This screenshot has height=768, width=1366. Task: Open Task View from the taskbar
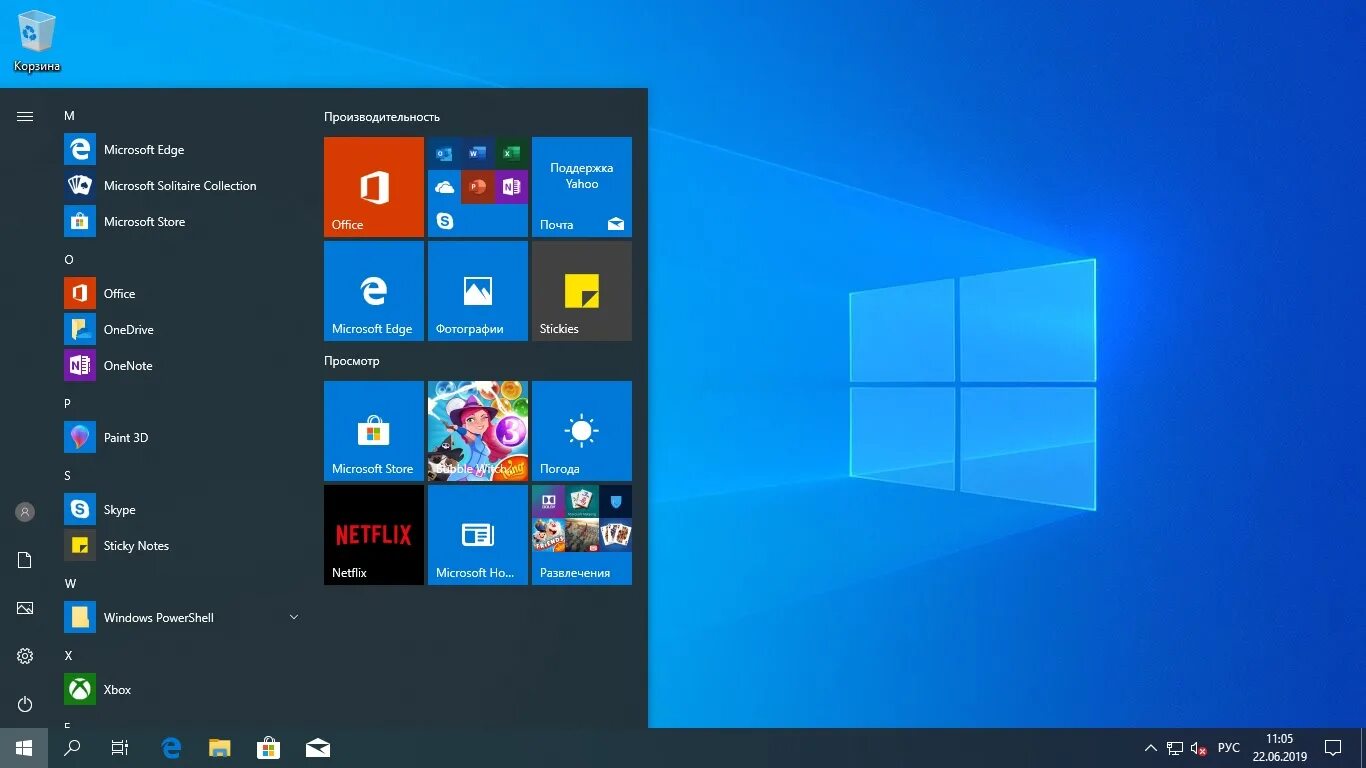pyautogui.click(x=119, y=747)
